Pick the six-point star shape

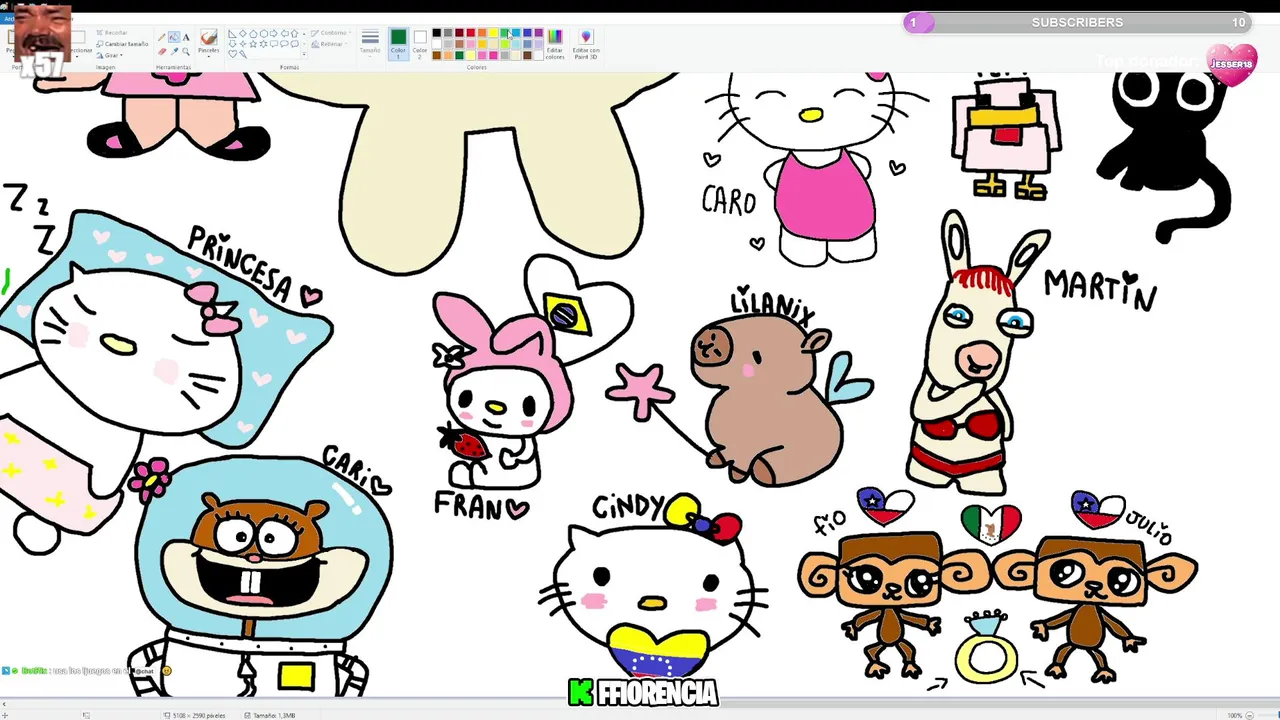[x=264, y=44]
